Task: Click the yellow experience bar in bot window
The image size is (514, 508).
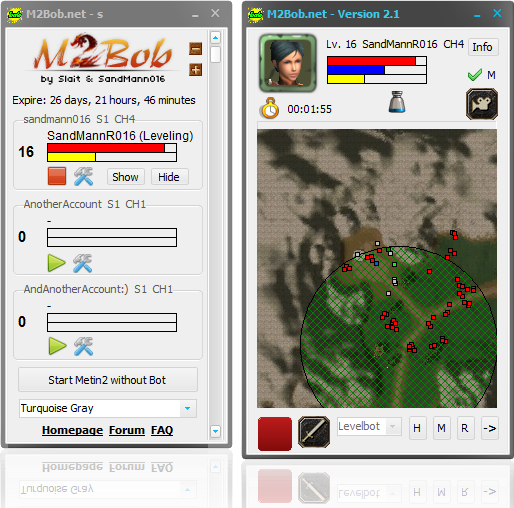Action: pyautogui.click(x=377, y=79)
